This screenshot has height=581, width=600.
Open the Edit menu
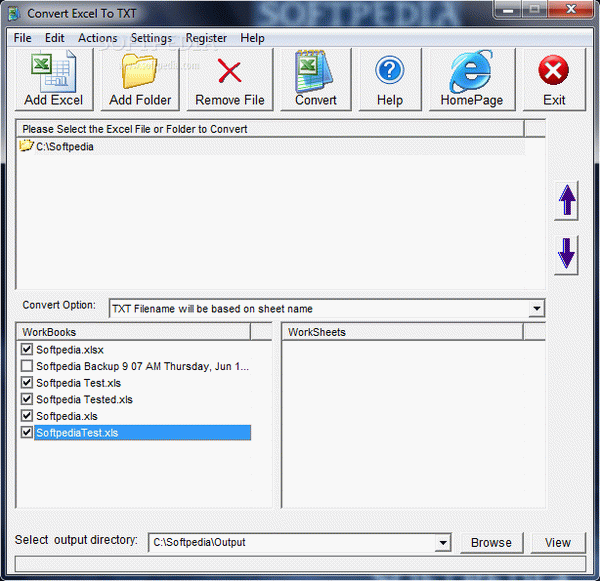[54, 38]
